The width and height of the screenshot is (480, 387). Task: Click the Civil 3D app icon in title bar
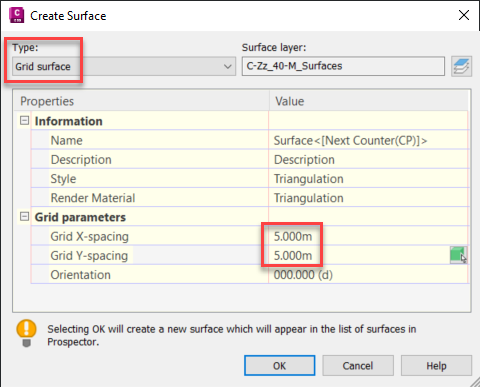17,15
